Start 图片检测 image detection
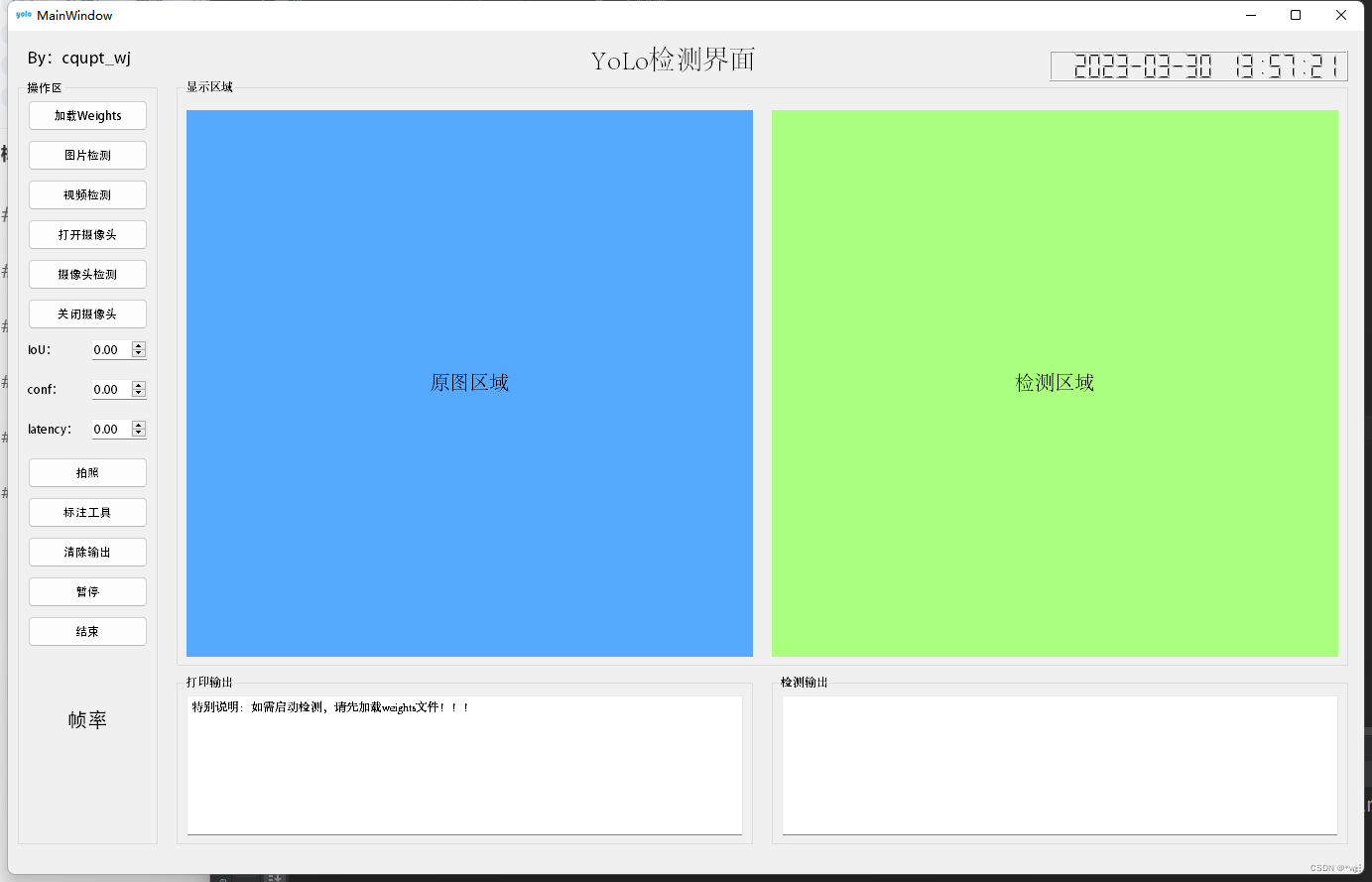The image size is (1372, 882). [87, 156]
